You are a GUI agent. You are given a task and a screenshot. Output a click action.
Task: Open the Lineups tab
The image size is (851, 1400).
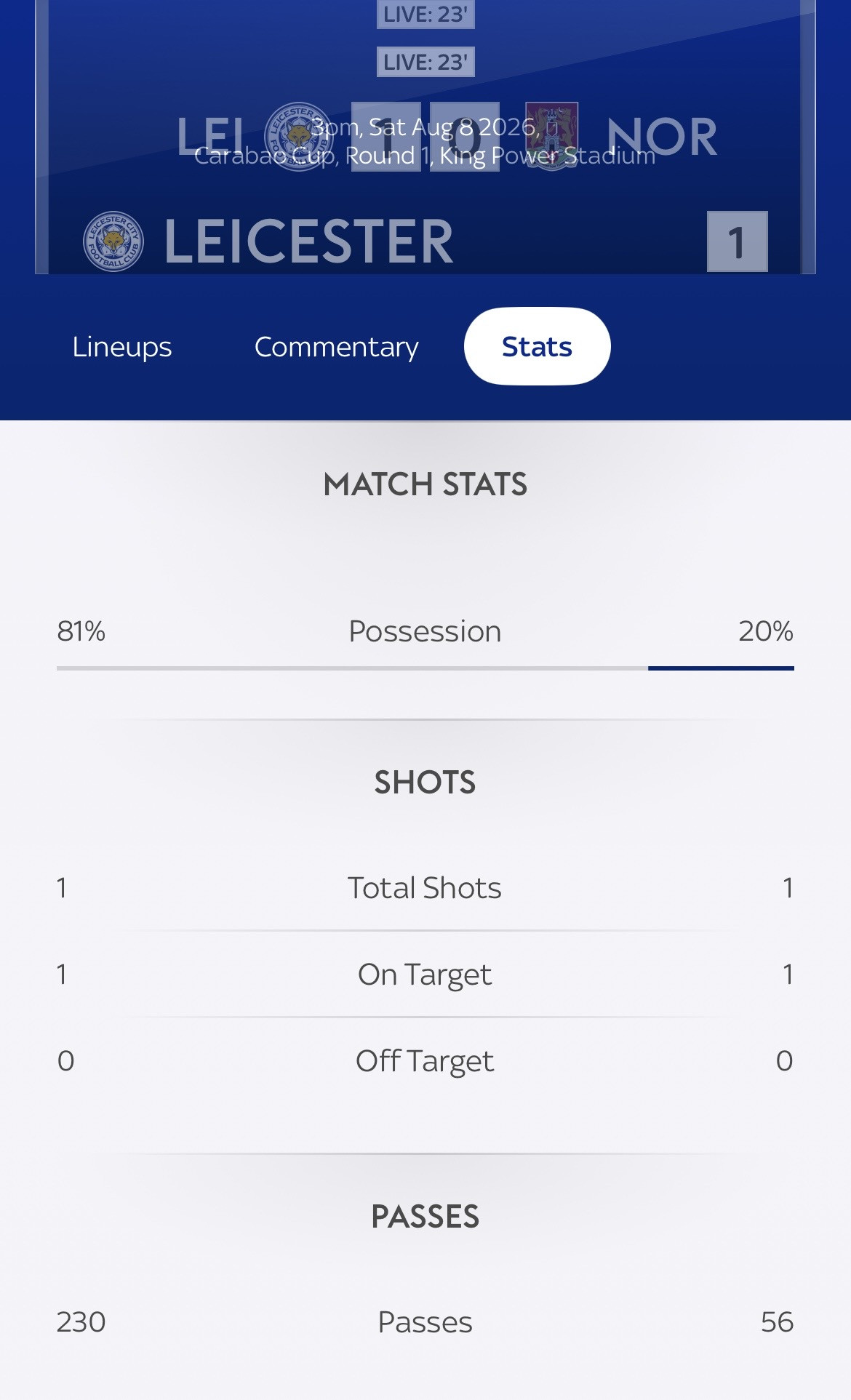pyautogui.click(x=122, y=347)
